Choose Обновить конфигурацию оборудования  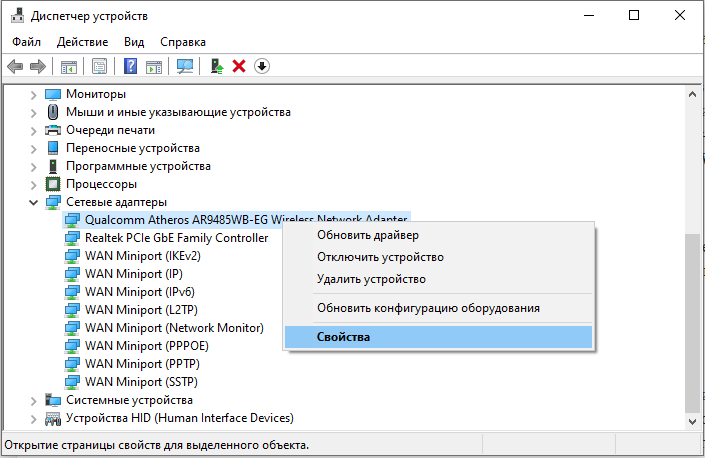click(x=438, y=308)
